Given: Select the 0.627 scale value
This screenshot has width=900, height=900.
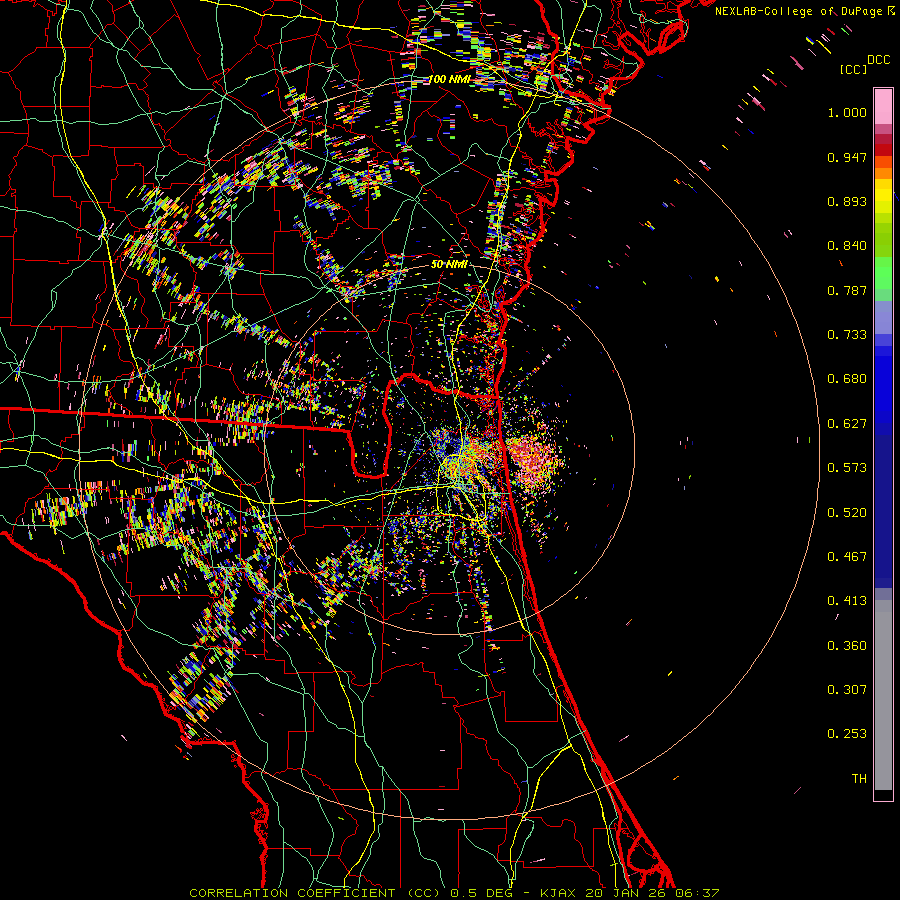Looking at the screenshot, I should pyautogui.click(x=847, y=424).
